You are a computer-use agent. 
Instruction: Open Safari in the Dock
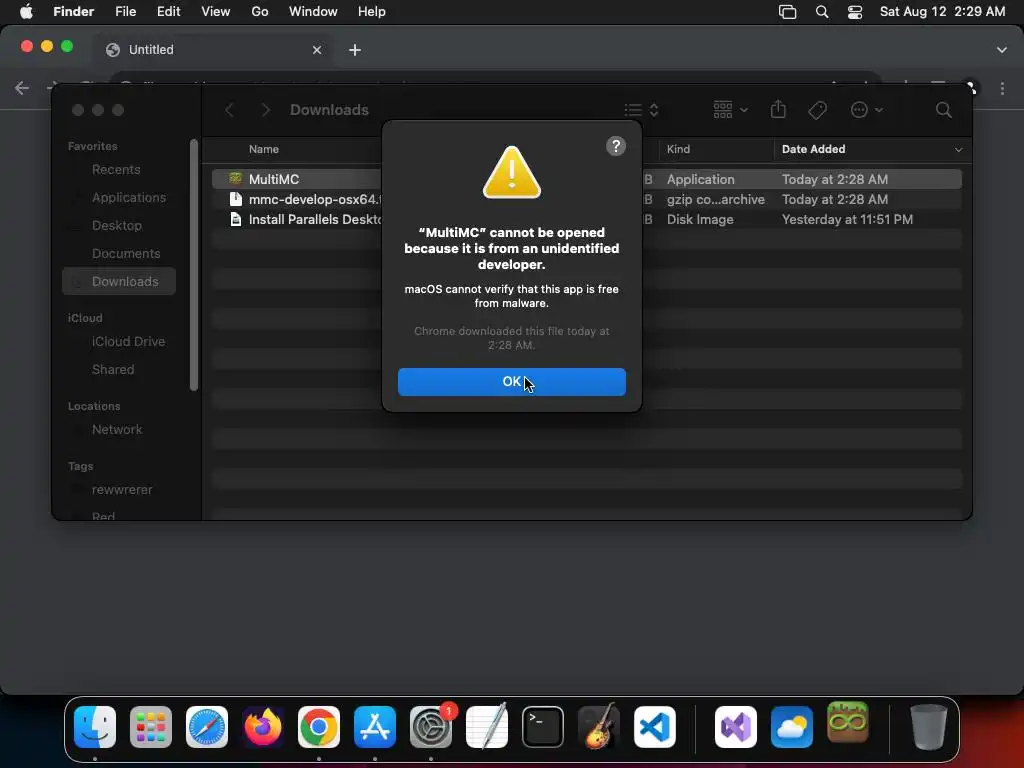(207, 727)
